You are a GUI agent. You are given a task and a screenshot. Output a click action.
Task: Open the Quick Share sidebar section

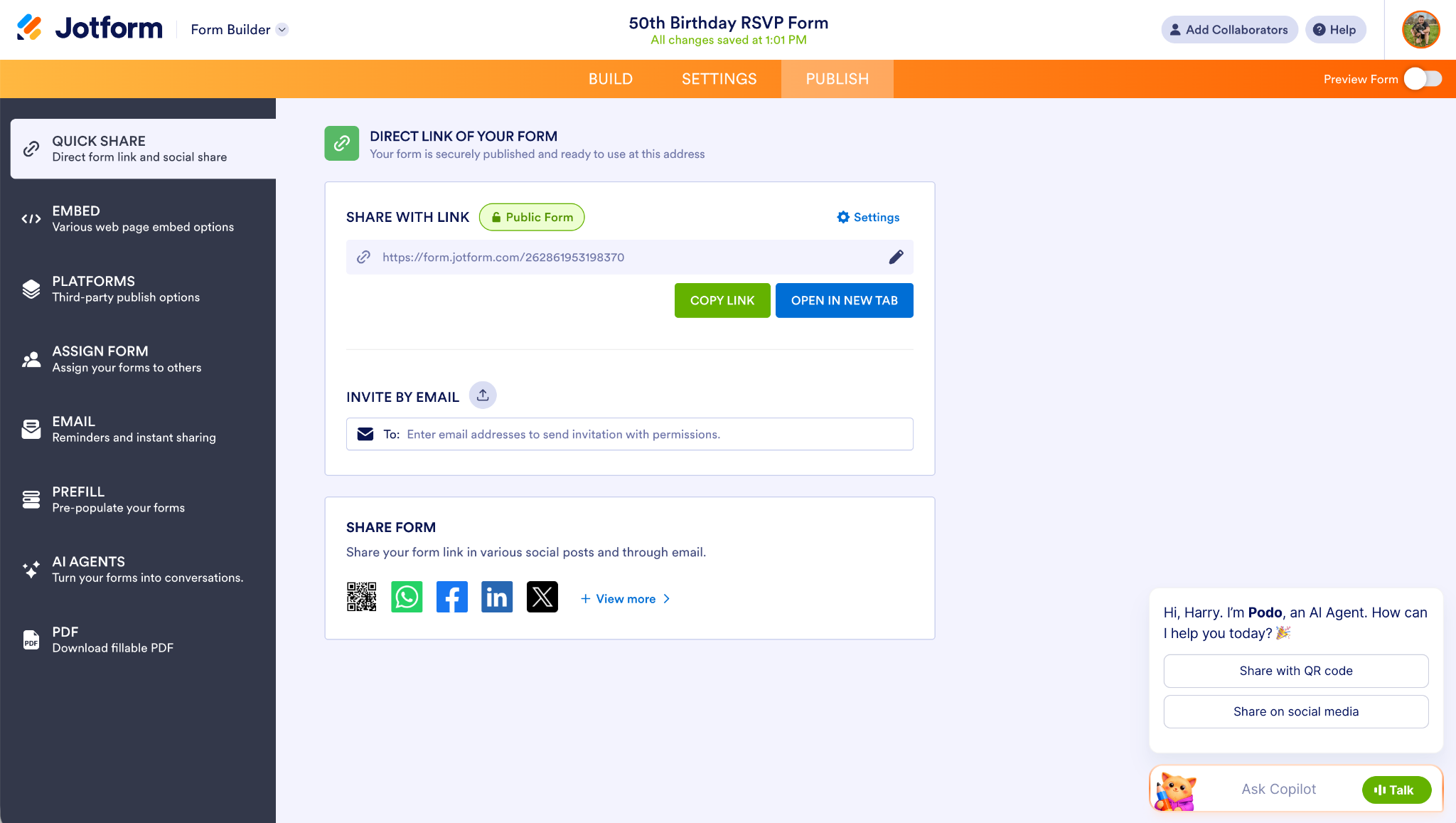143,149
